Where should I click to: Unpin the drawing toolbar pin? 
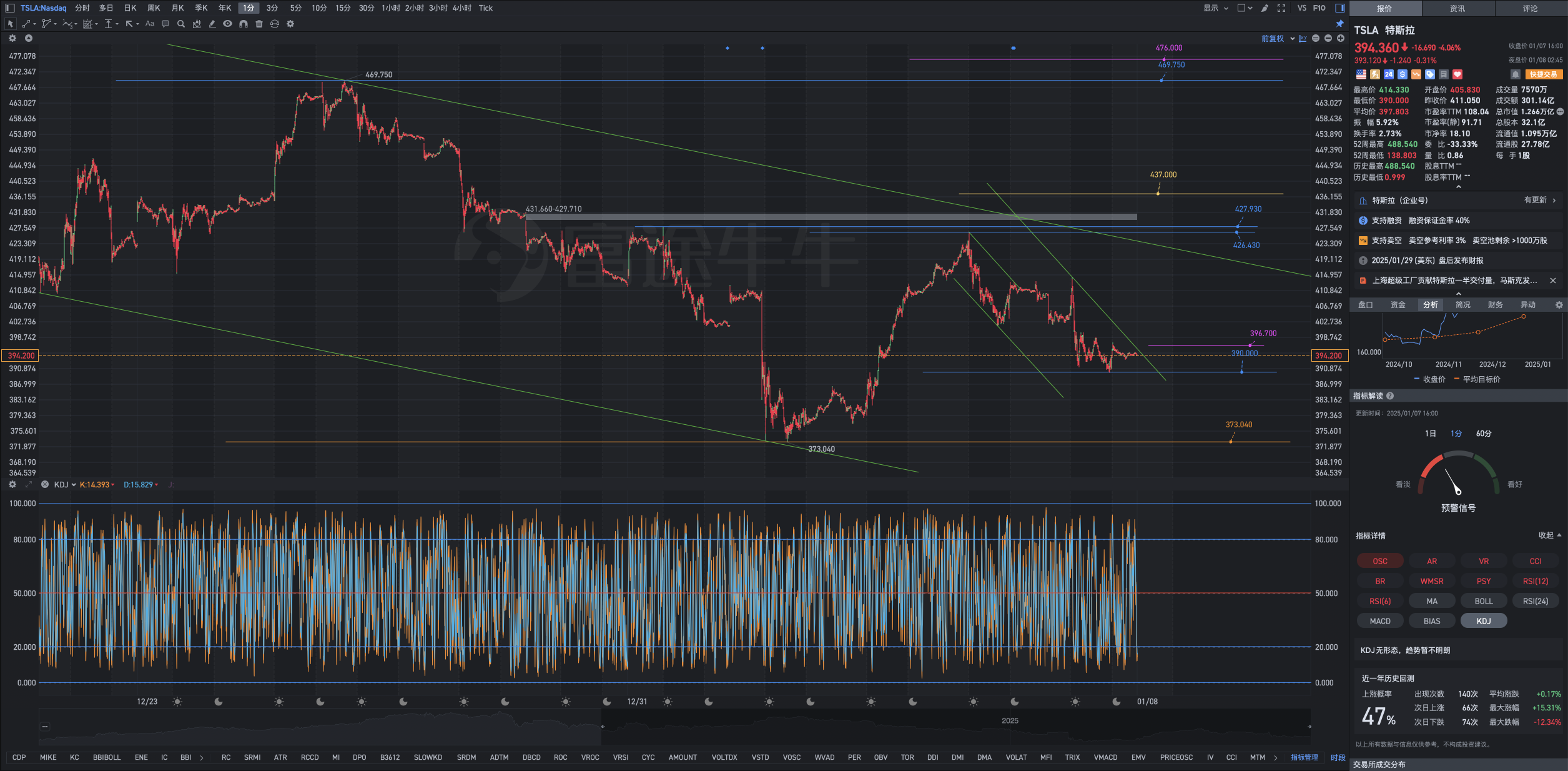point(1339,24)
